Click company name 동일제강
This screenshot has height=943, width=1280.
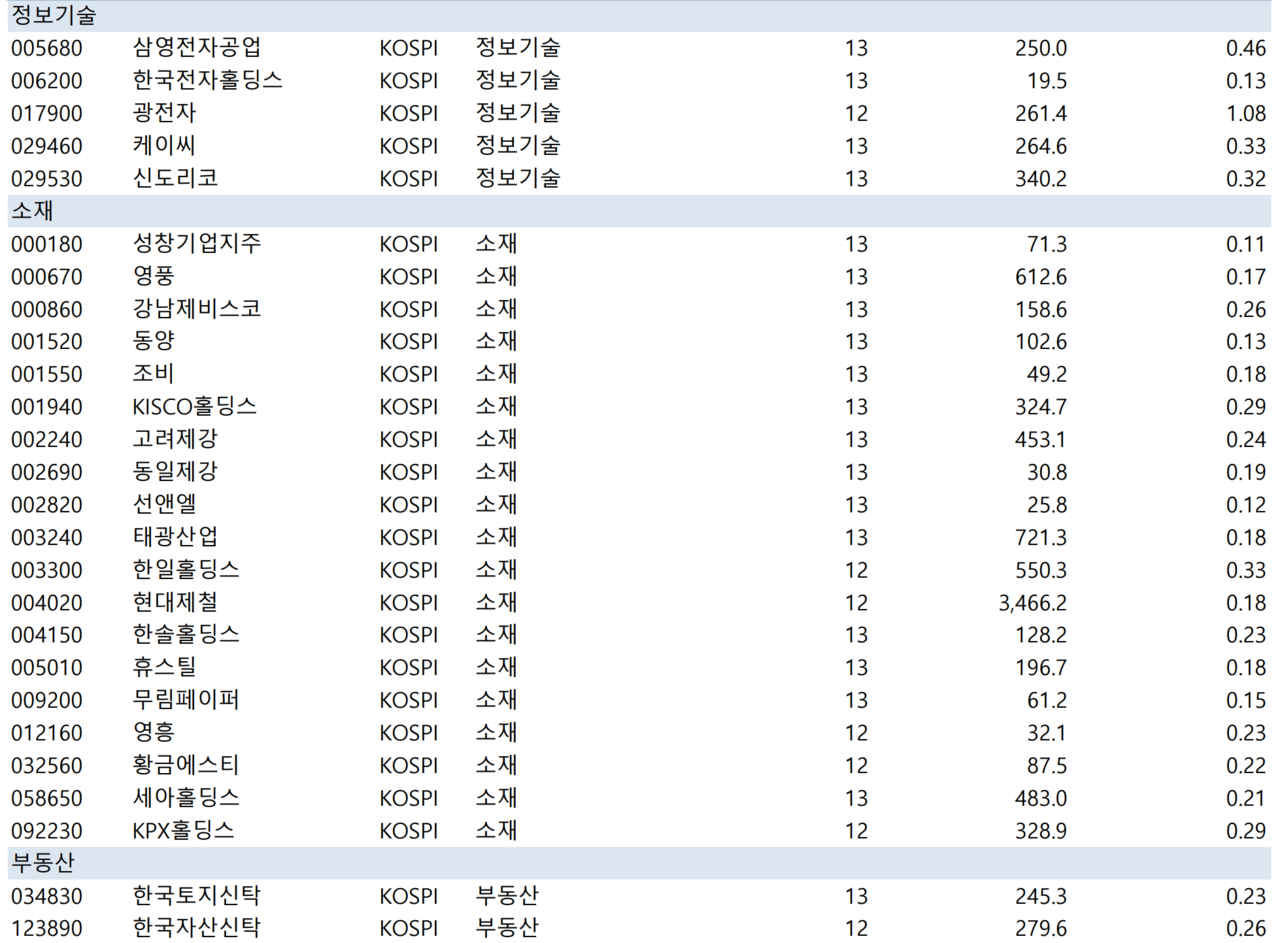click(175, 472)
